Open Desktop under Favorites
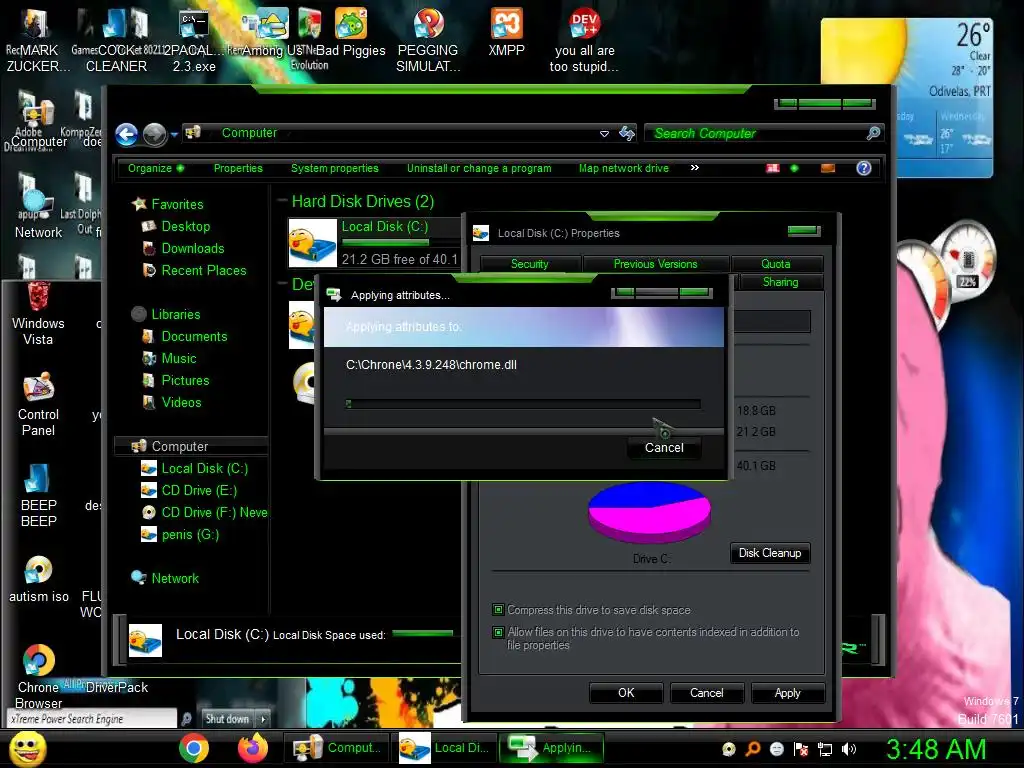1024x768 pixels. (x=176, y=227)
